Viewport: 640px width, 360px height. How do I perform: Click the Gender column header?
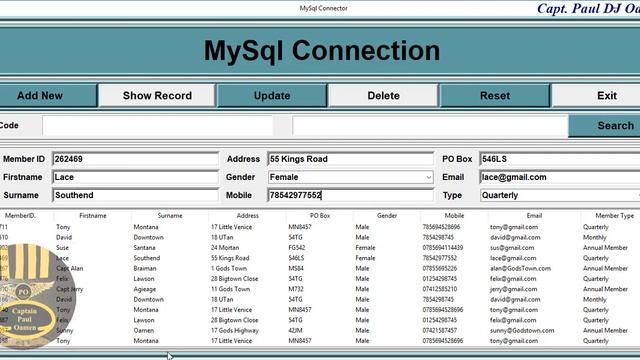[387, 216]
